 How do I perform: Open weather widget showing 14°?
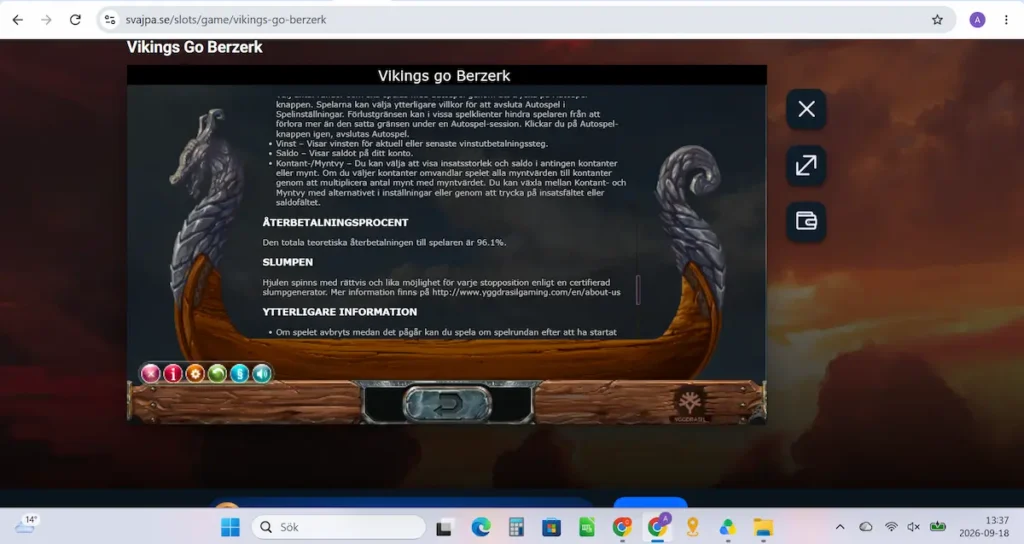[x=26, y=524]
